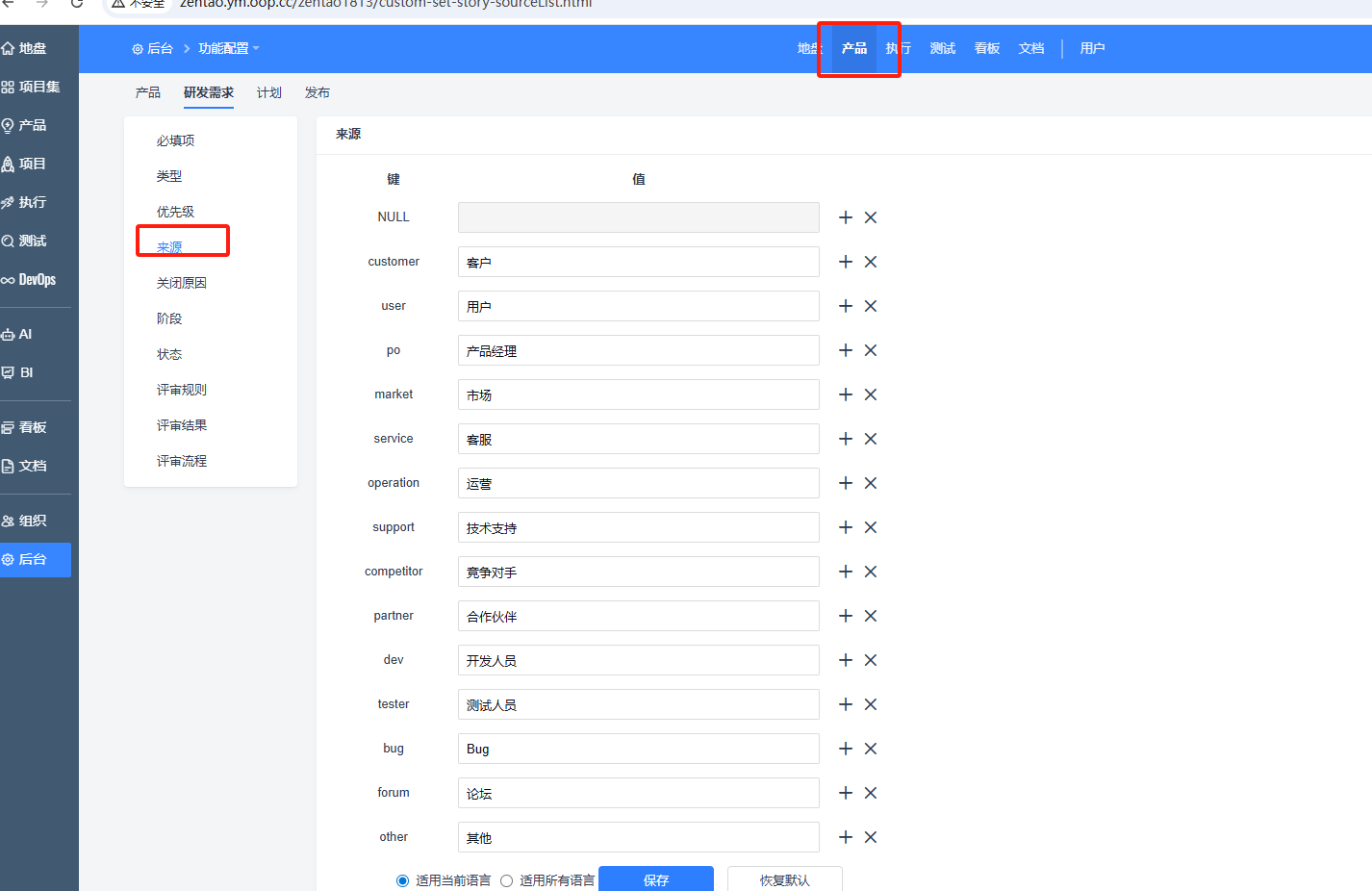Image resolution: width=1372 pixels, height=891 pixels.
Task: Open 文档 in the left sidebar
Action: (x=25, y=466)
